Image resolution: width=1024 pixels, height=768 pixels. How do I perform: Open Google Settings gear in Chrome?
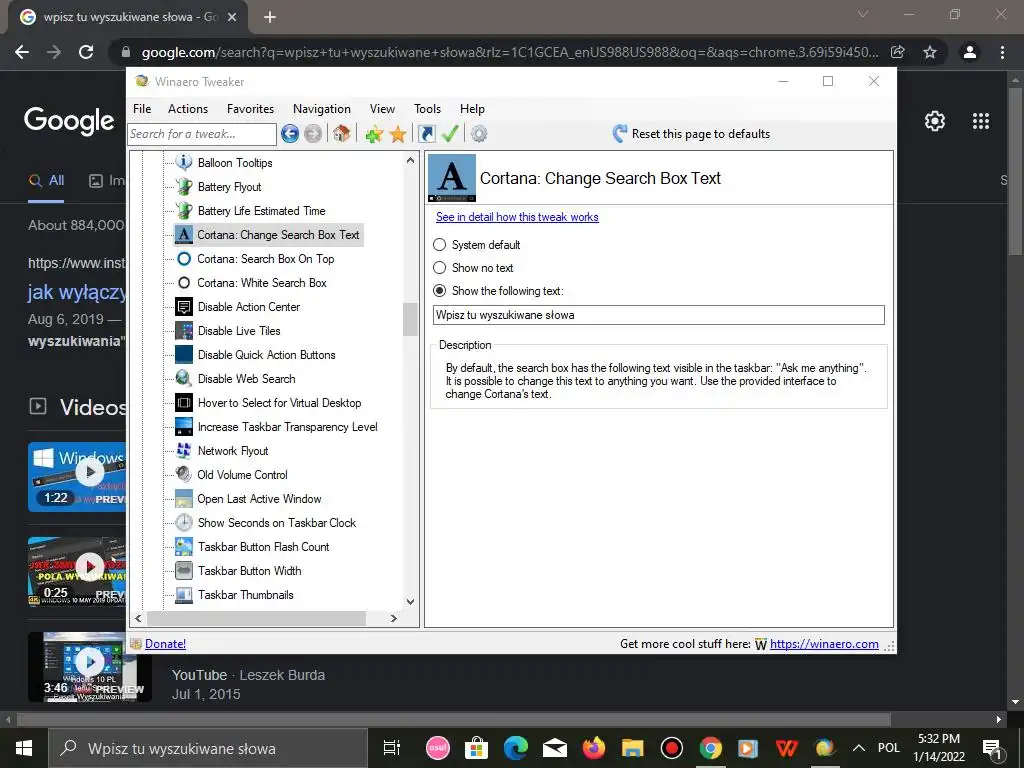935,121
